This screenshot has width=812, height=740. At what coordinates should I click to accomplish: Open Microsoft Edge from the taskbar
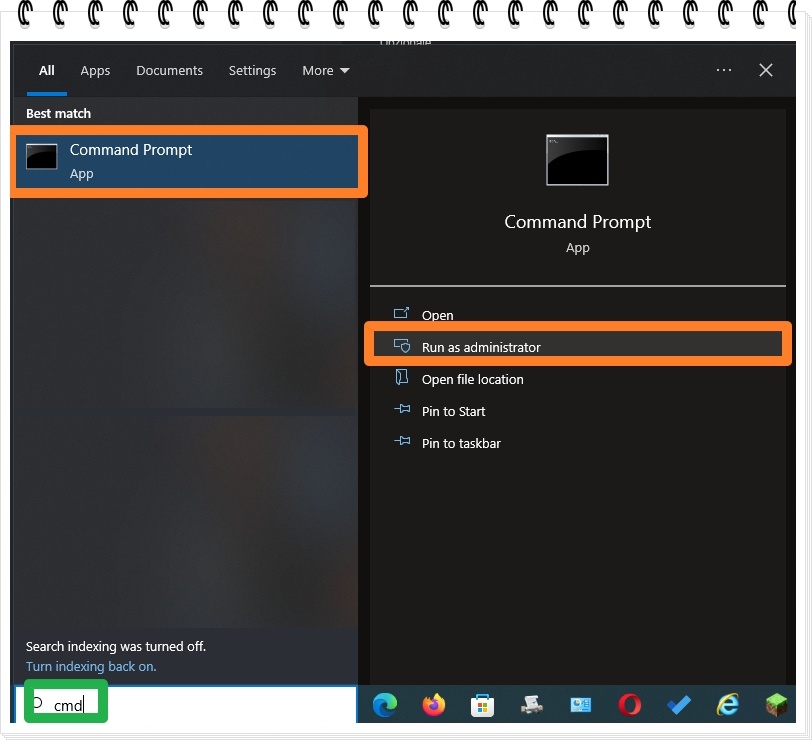[384, 705]
